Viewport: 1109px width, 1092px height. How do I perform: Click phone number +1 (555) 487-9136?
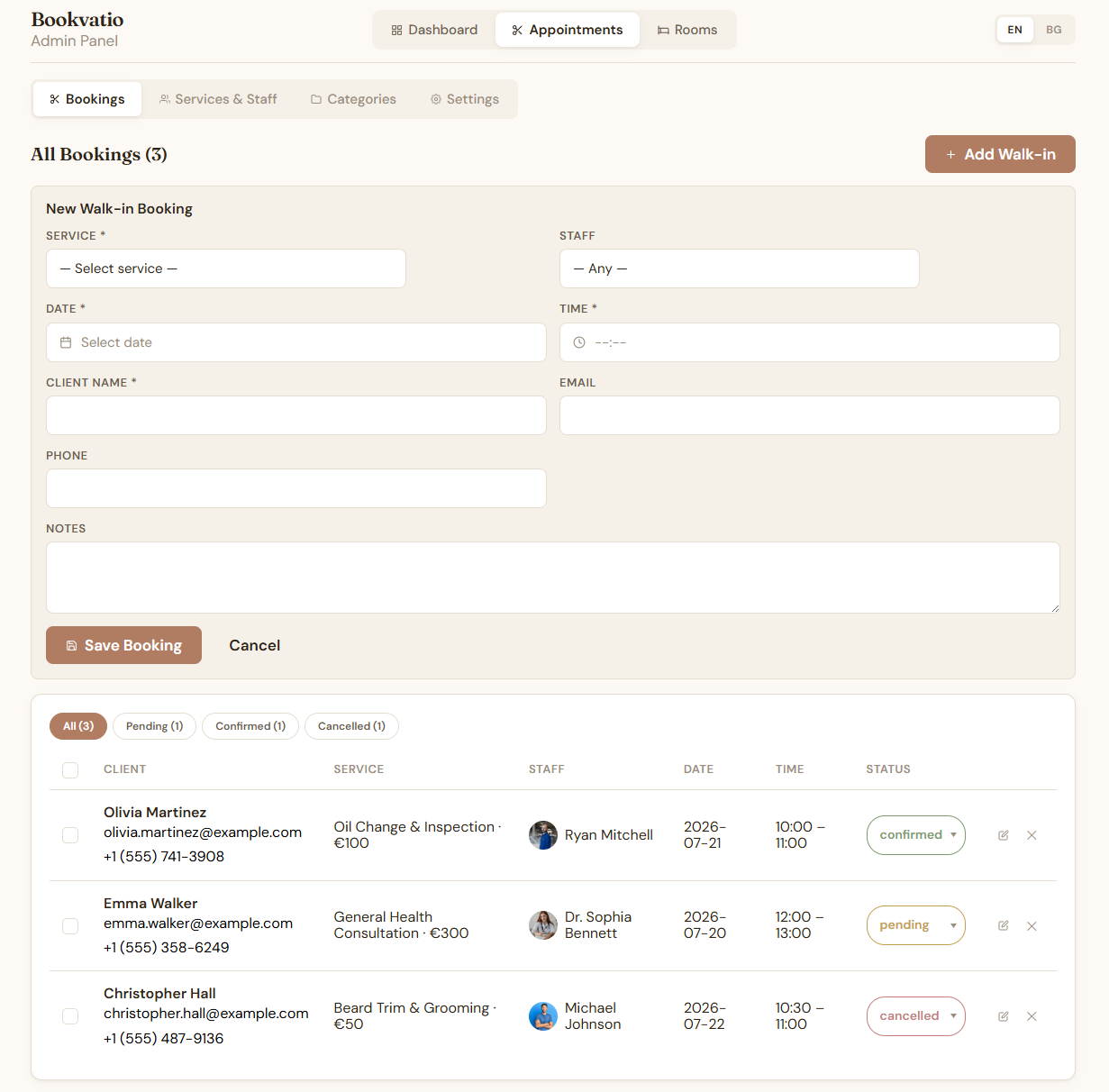pos(164,1039)
